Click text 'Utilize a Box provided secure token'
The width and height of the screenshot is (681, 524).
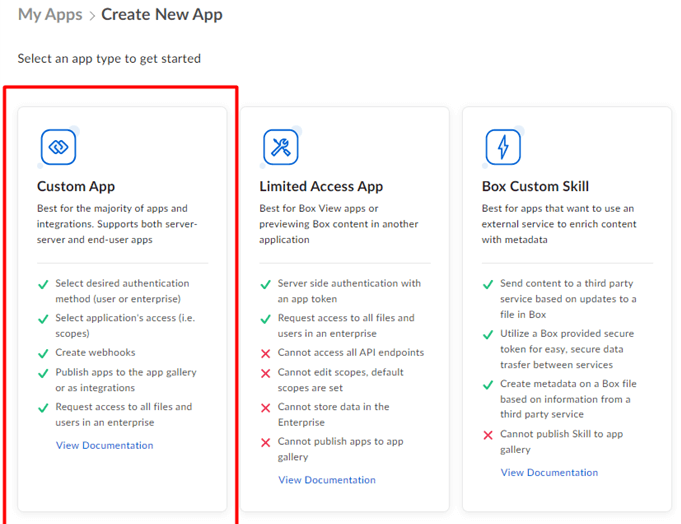tap(567, 349)
